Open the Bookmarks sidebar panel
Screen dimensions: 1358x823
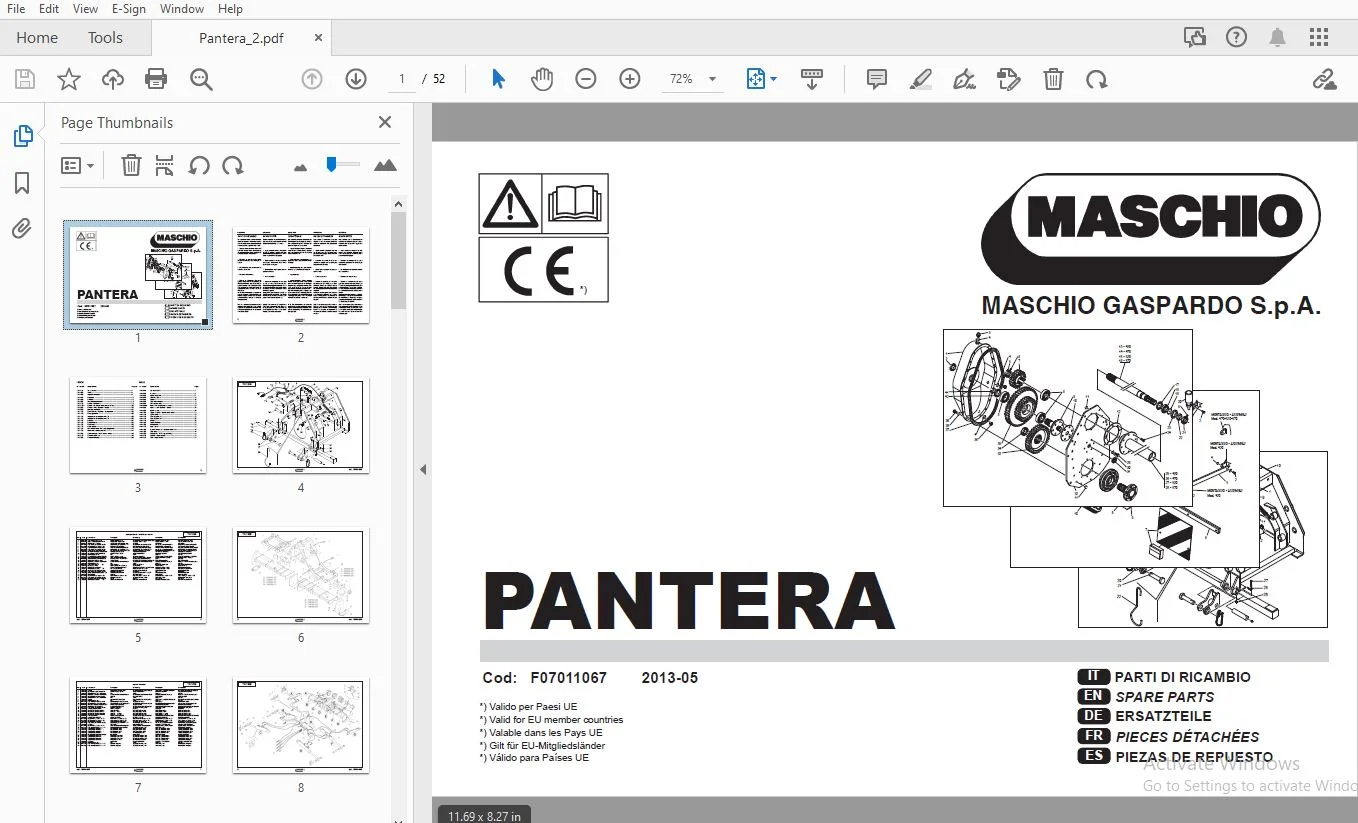pos(22,183)
